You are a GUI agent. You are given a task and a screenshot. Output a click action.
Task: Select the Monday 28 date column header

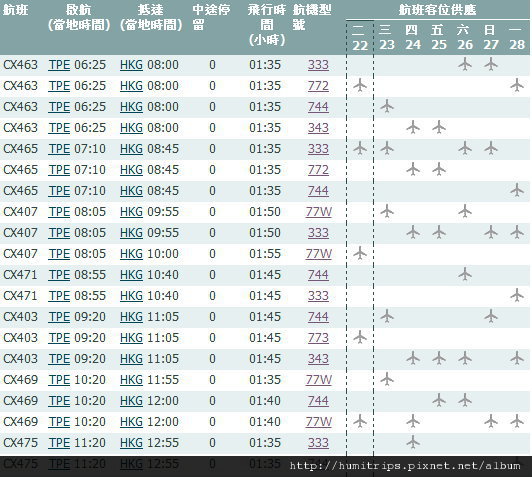tap(517, 37)
